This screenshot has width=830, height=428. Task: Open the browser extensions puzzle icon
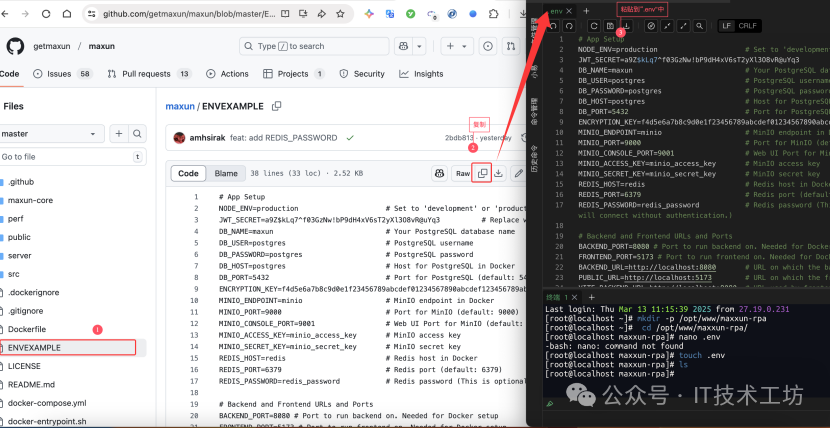(x=493, y=14)
